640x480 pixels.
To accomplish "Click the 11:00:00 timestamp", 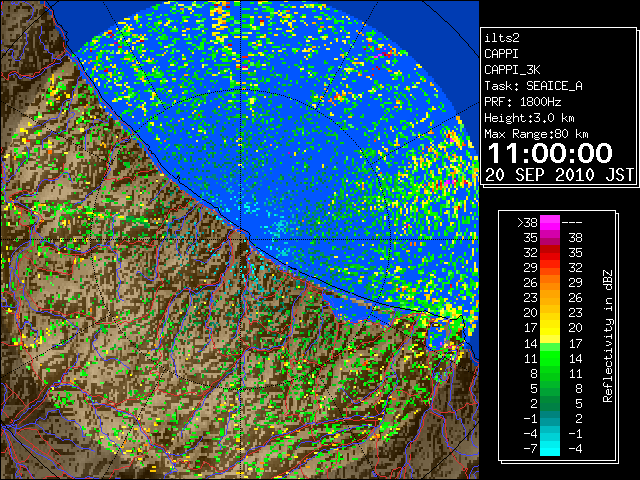I will [550, 153].
